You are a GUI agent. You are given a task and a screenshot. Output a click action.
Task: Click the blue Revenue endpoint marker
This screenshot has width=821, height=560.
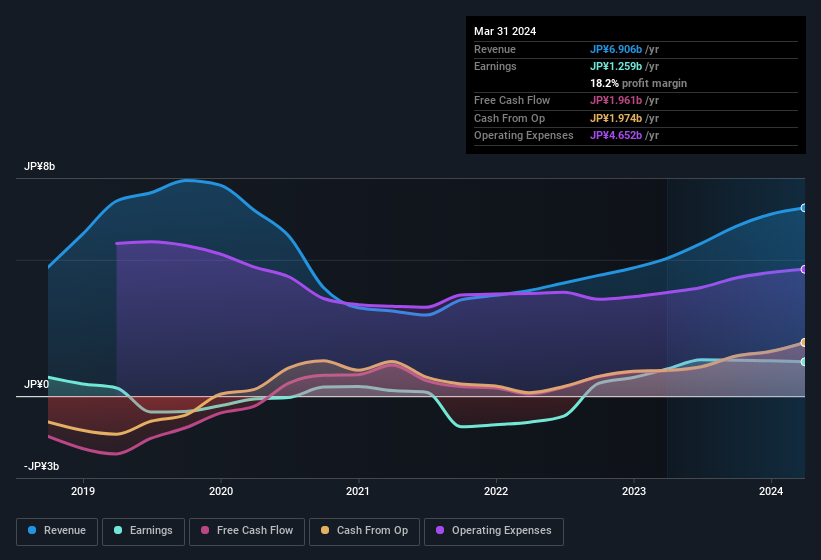(803, 208)
